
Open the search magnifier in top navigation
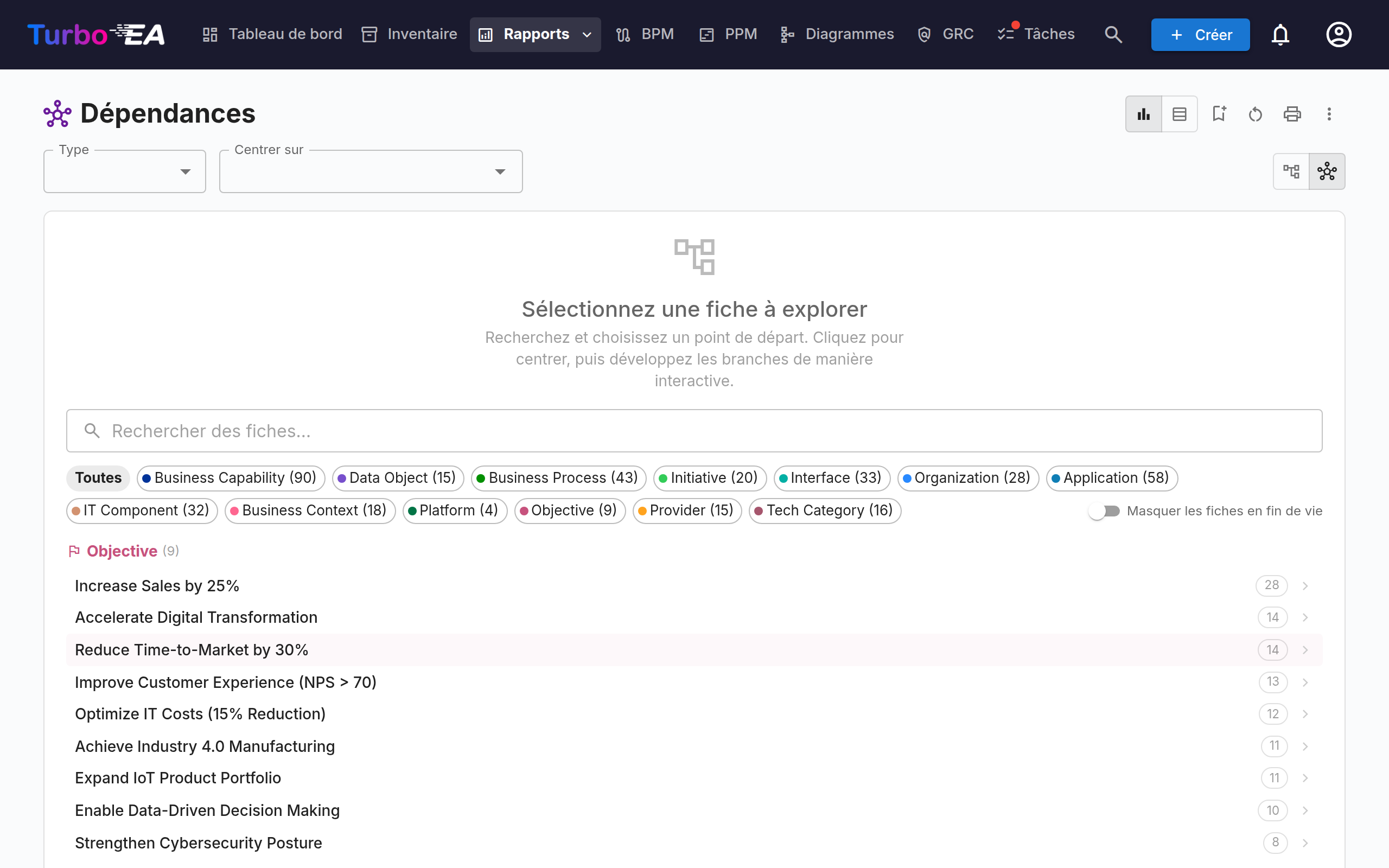(1113, 34)
